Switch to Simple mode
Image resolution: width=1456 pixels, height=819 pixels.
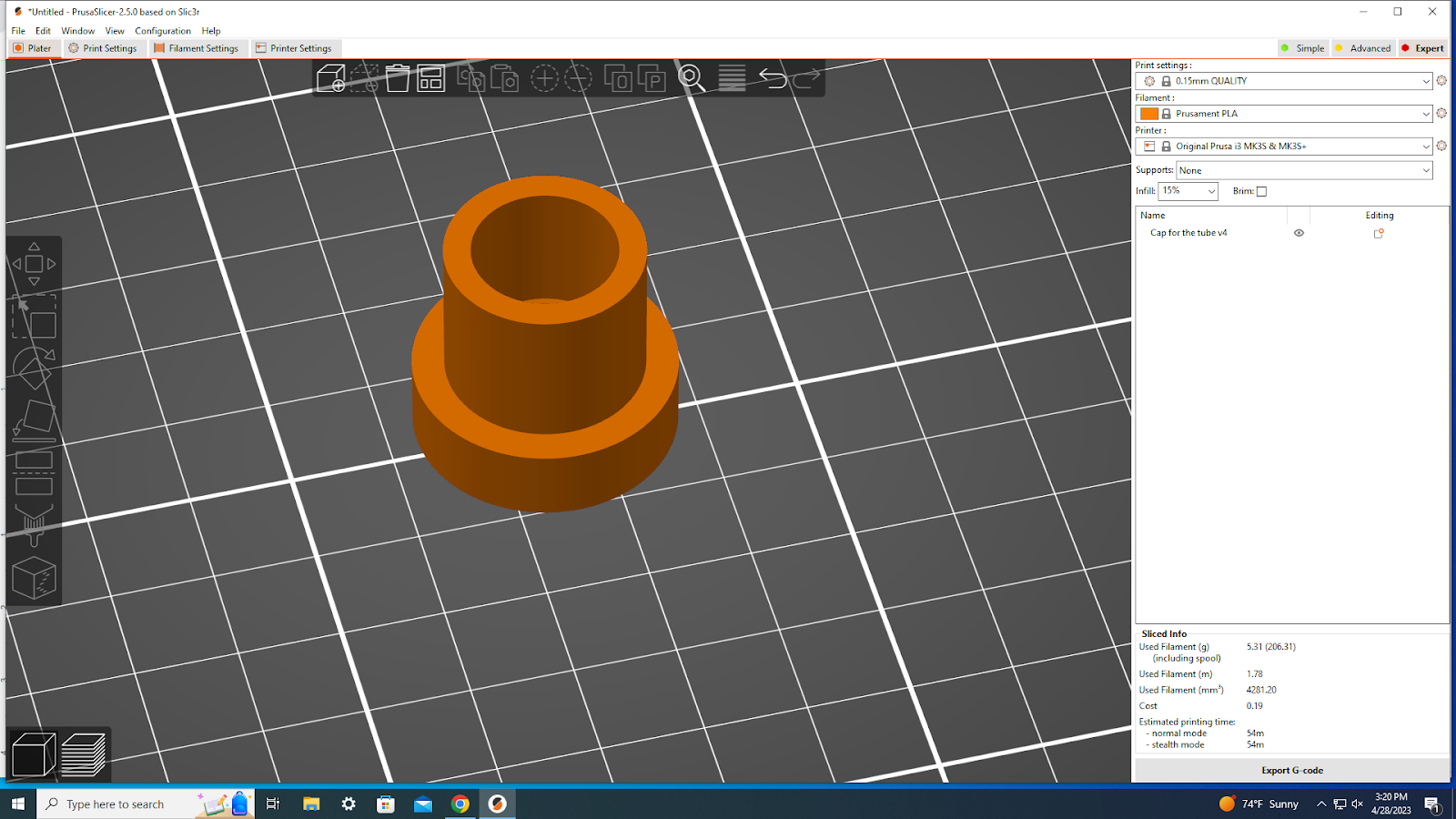coord(1302,48)
